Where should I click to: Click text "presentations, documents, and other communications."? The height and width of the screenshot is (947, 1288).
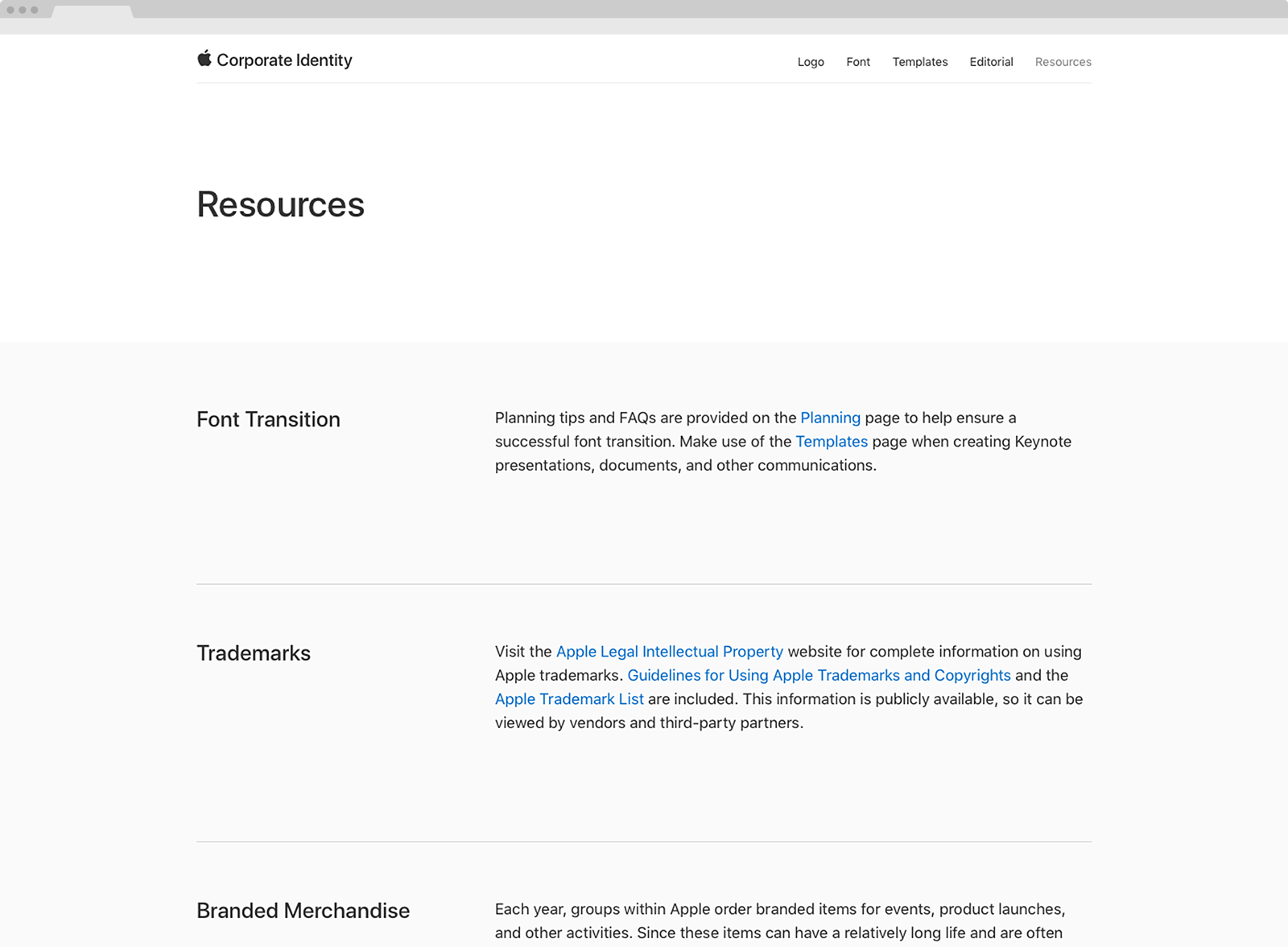coord(686,465)
